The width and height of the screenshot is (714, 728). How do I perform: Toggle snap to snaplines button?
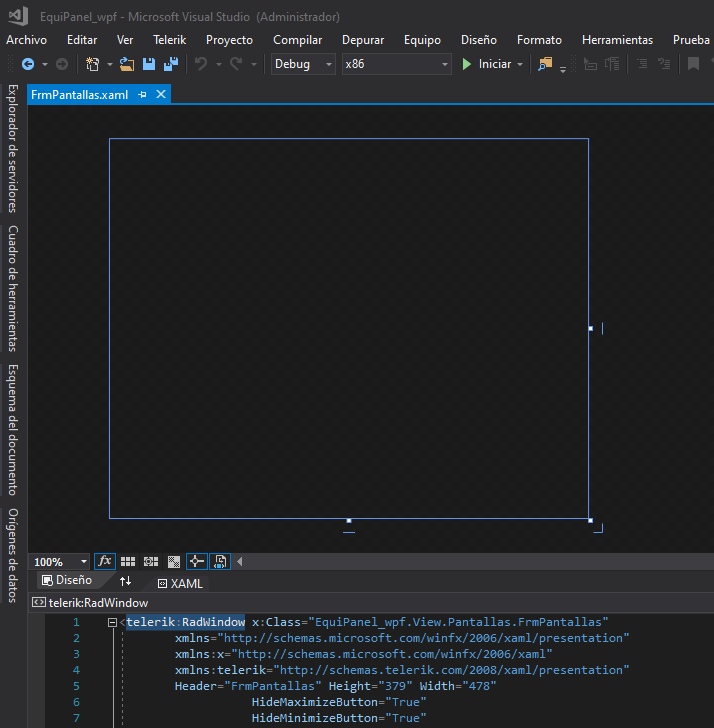click(196, 562)
